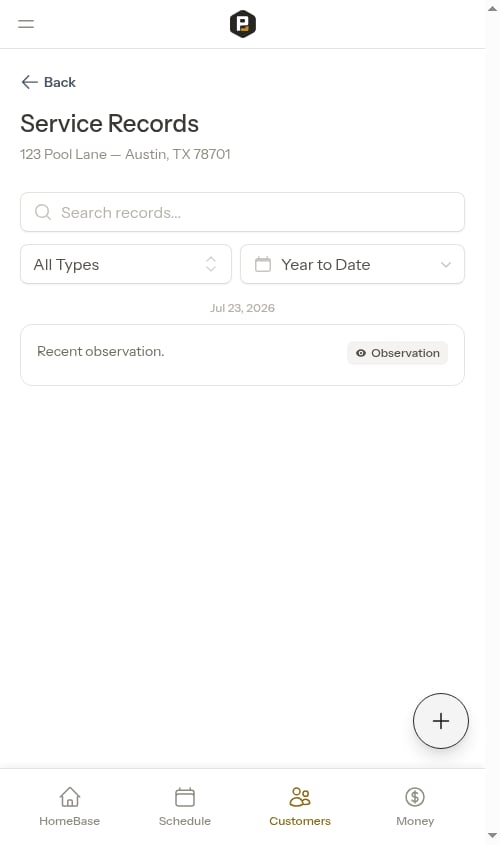The image size is (500, 845).
Task: Switch to the Schedule tab
Action: [x=185, y=806]
